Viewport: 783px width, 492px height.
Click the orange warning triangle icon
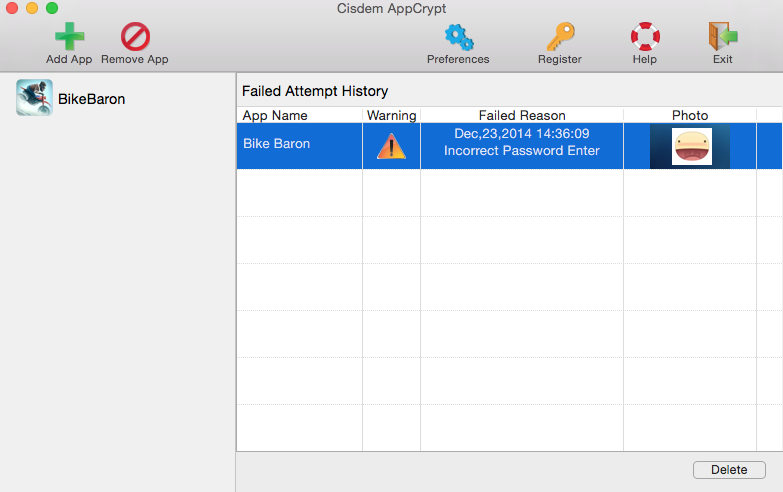click(x=391, y=147)
